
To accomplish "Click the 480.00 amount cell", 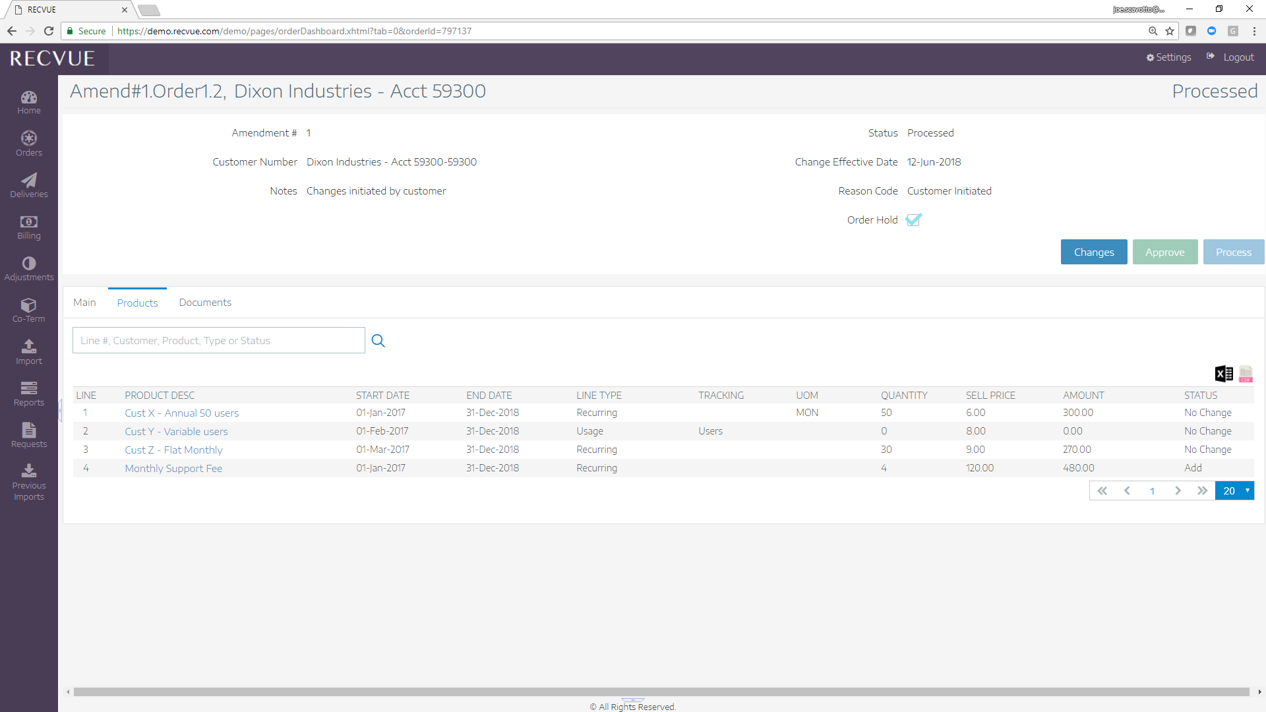I will 1078,468.
